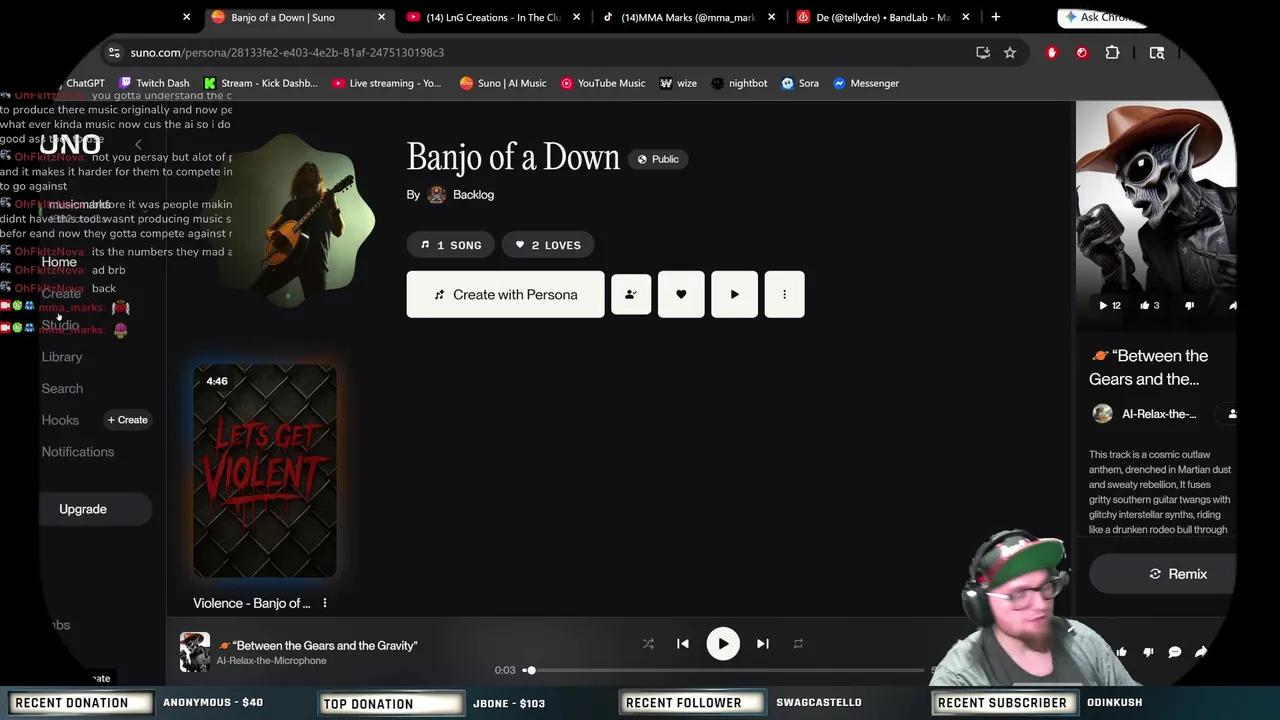The width and height of the screenshot is (1280, 720).
Task: Open AI-Relax-the-... artist profile in right panel
Action: (x=1159, y=414)
